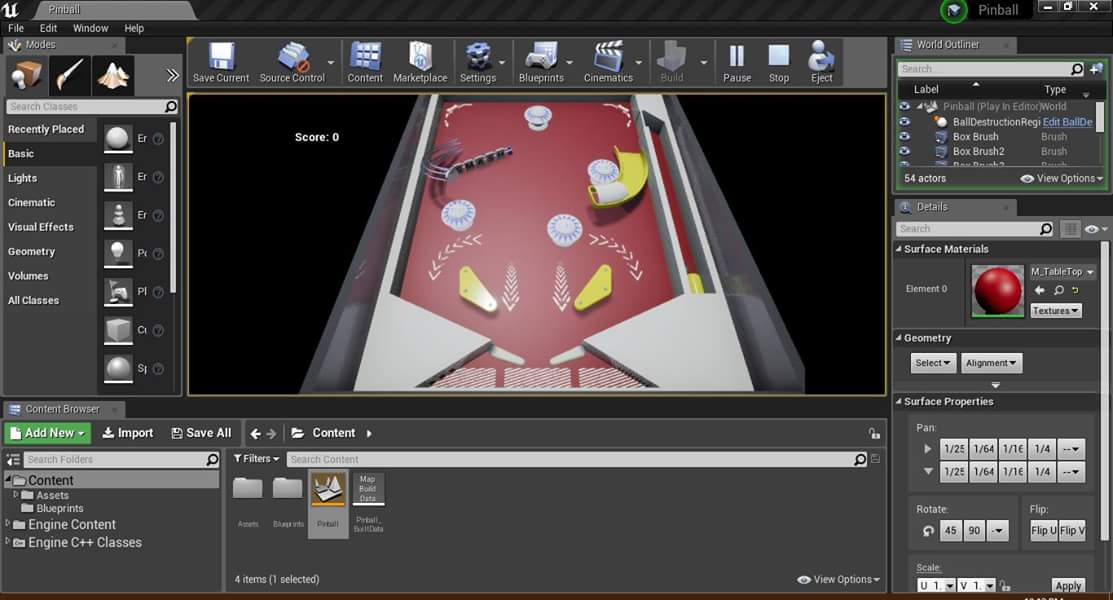
Task: Click the rotate icon beside Rotate 45
Action: click(928, 530)
